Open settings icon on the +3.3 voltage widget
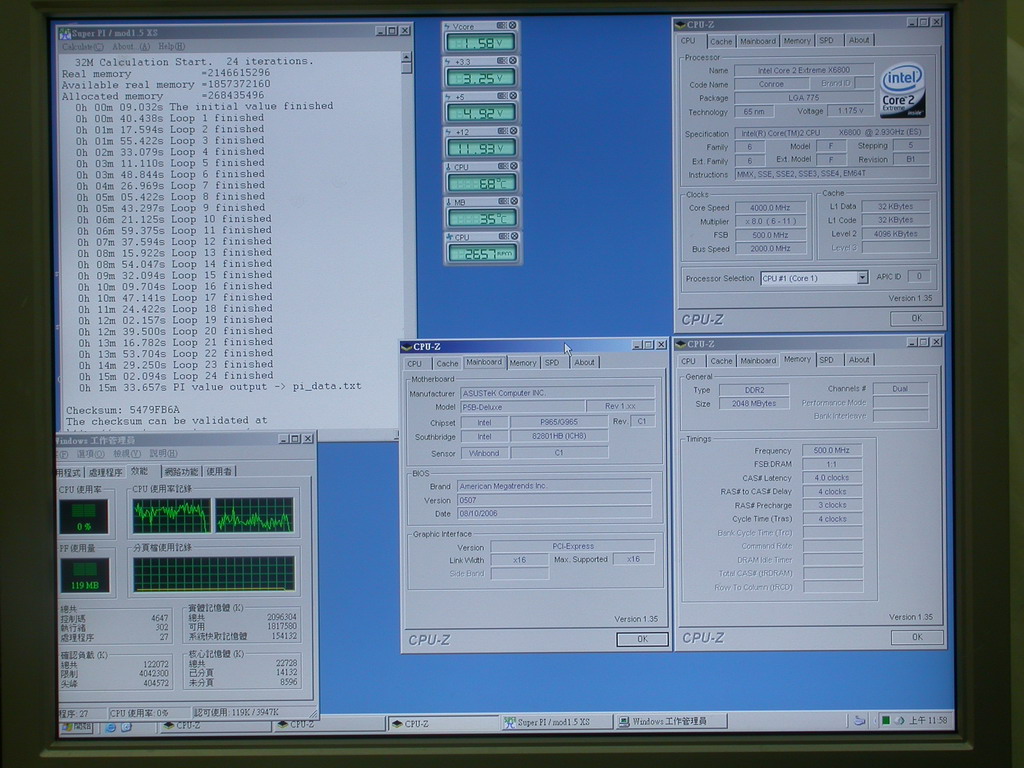 click(x=502, y=61)
